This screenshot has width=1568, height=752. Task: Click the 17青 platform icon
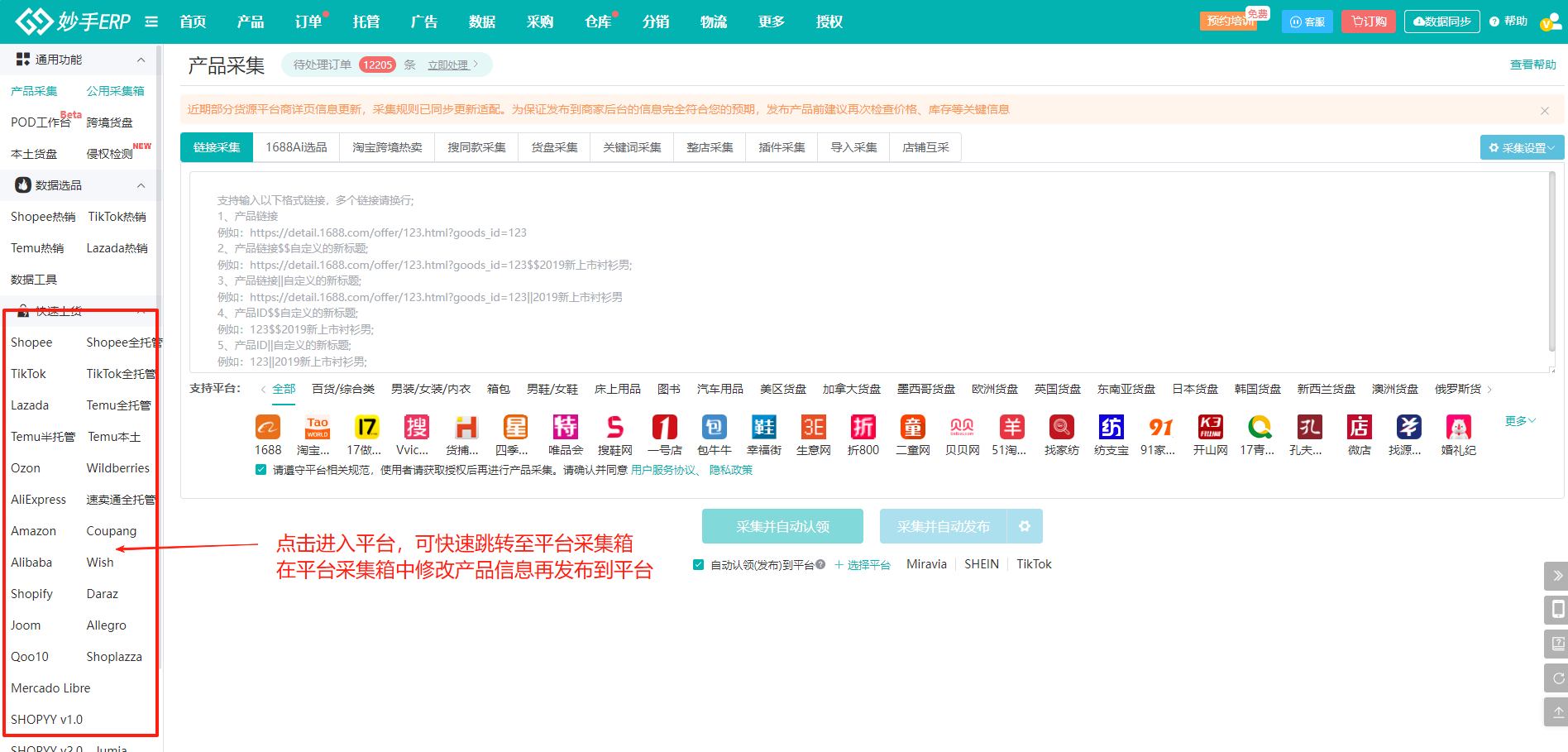[1260, 427]
